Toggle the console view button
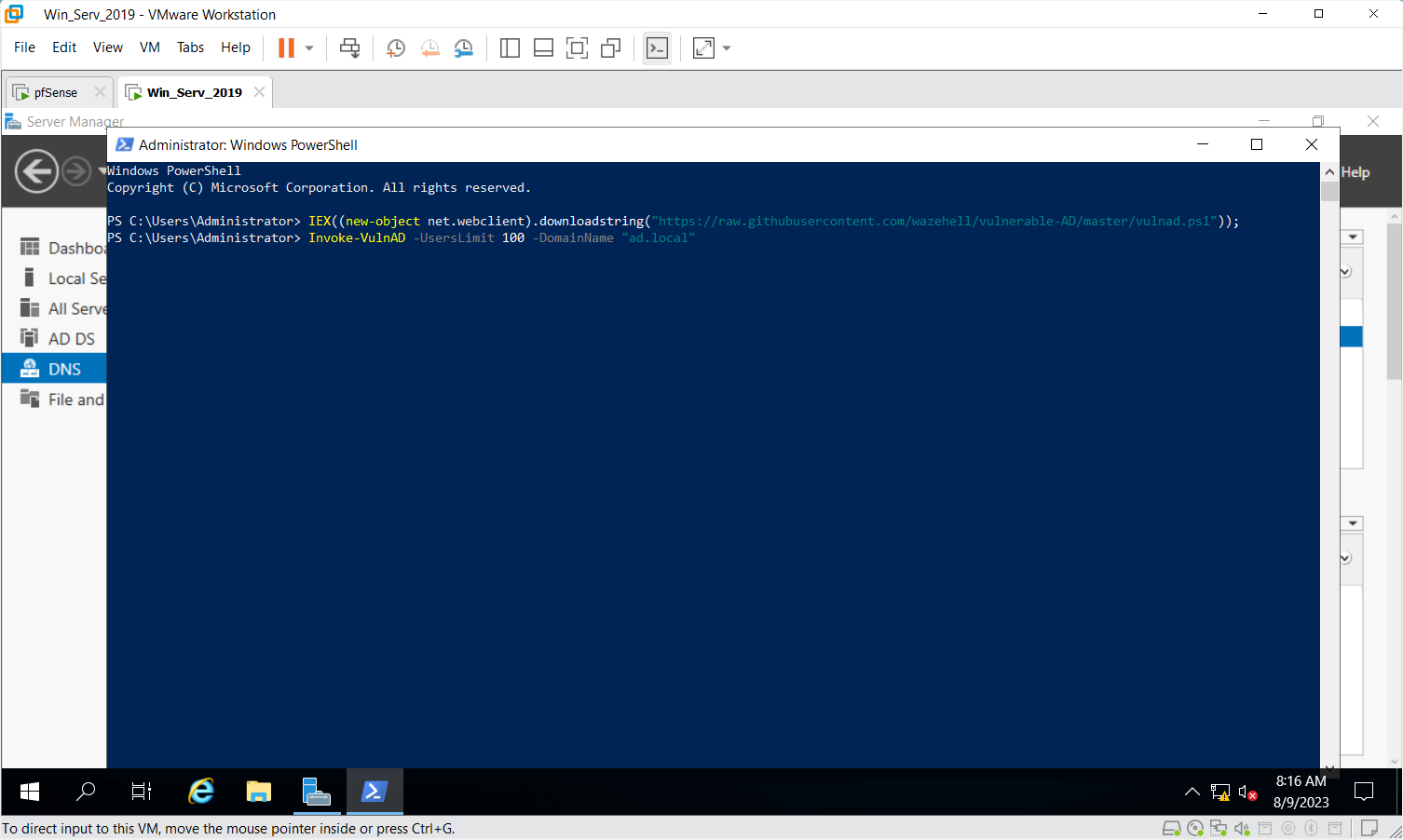 [x=657, y=47]
